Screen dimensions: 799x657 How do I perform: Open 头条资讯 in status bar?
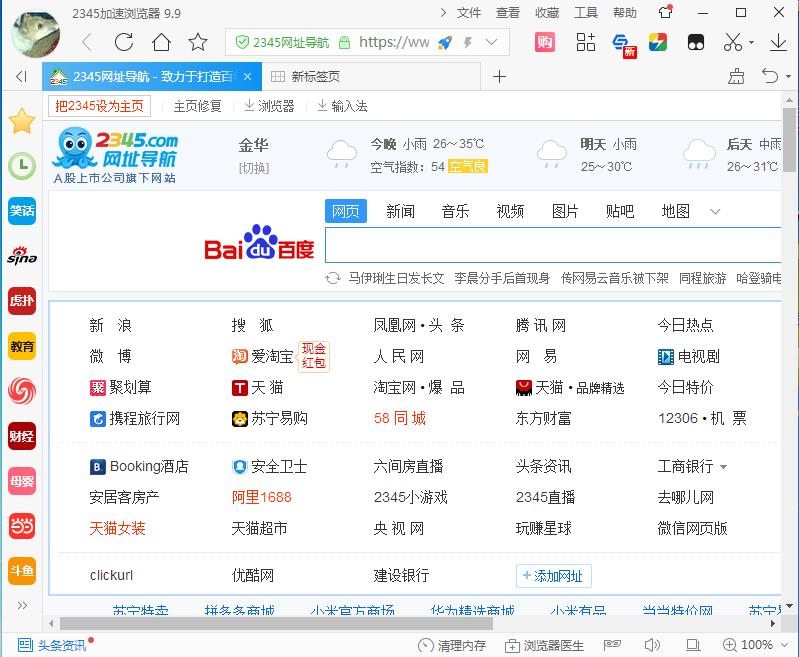52,645
